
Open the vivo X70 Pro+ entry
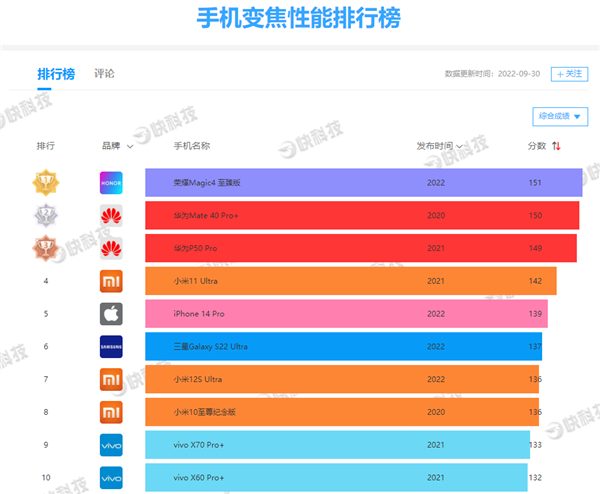coord(338,445)
